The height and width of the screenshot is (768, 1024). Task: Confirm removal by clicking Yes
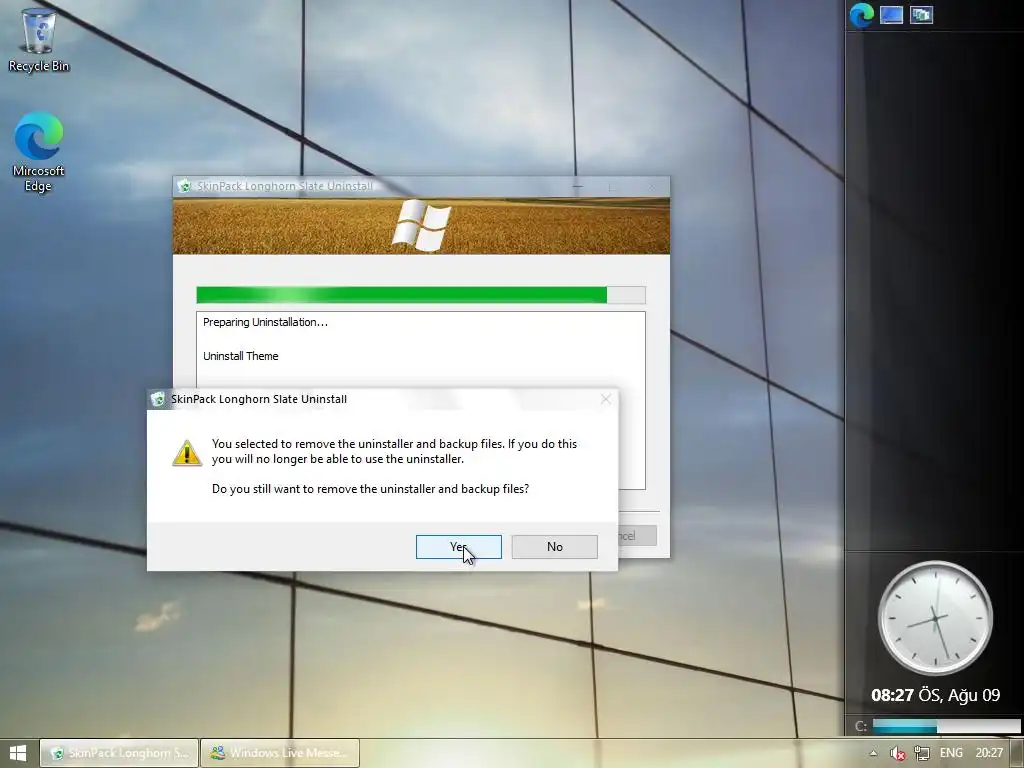point(458,547)
